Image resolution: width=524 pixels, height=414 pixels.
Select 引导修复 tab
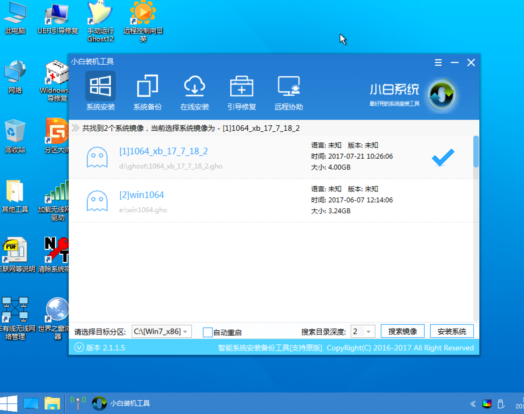coord(242,91)
